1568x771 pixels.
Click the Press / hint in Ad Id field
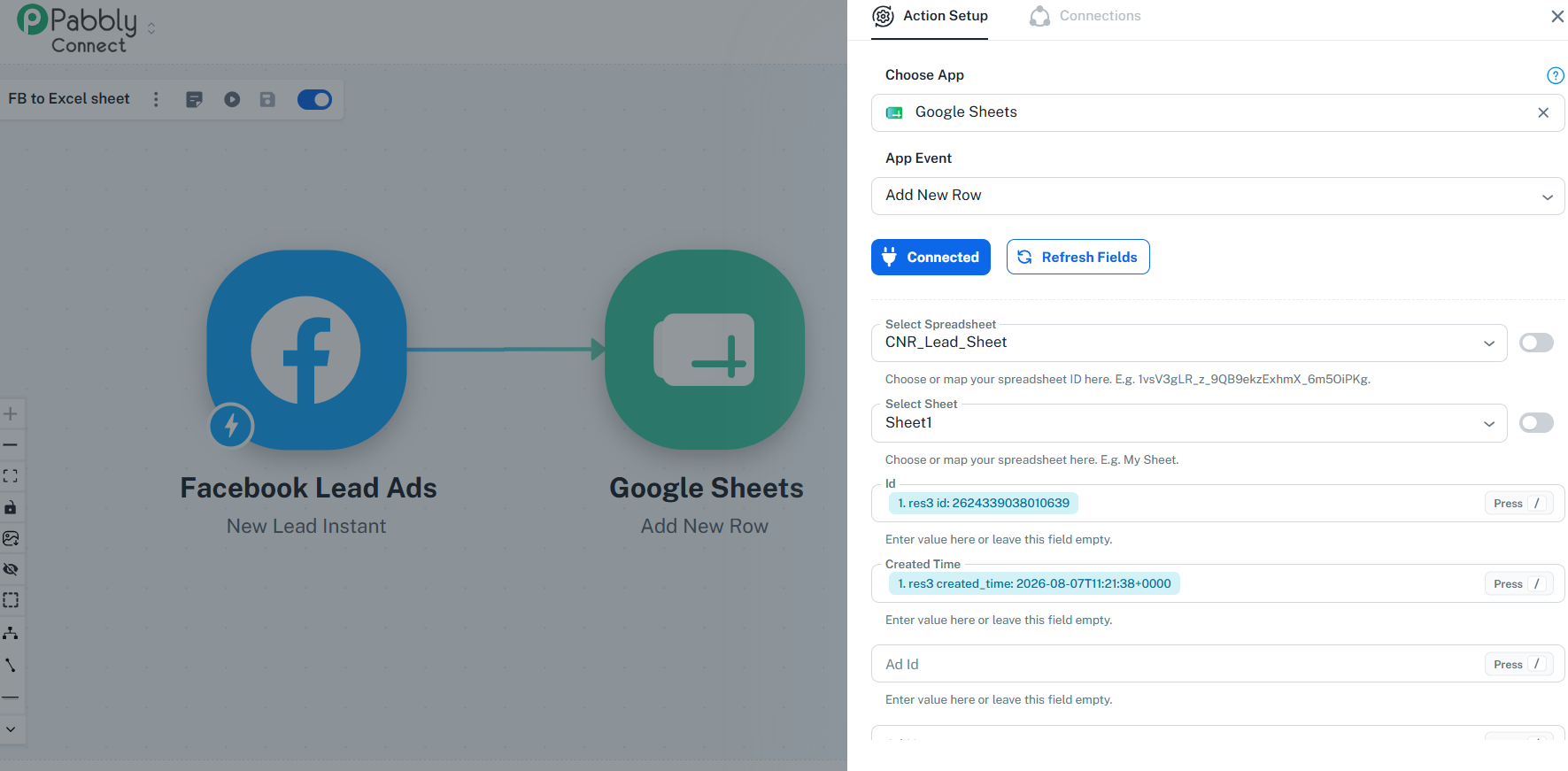click(1518, 664)
